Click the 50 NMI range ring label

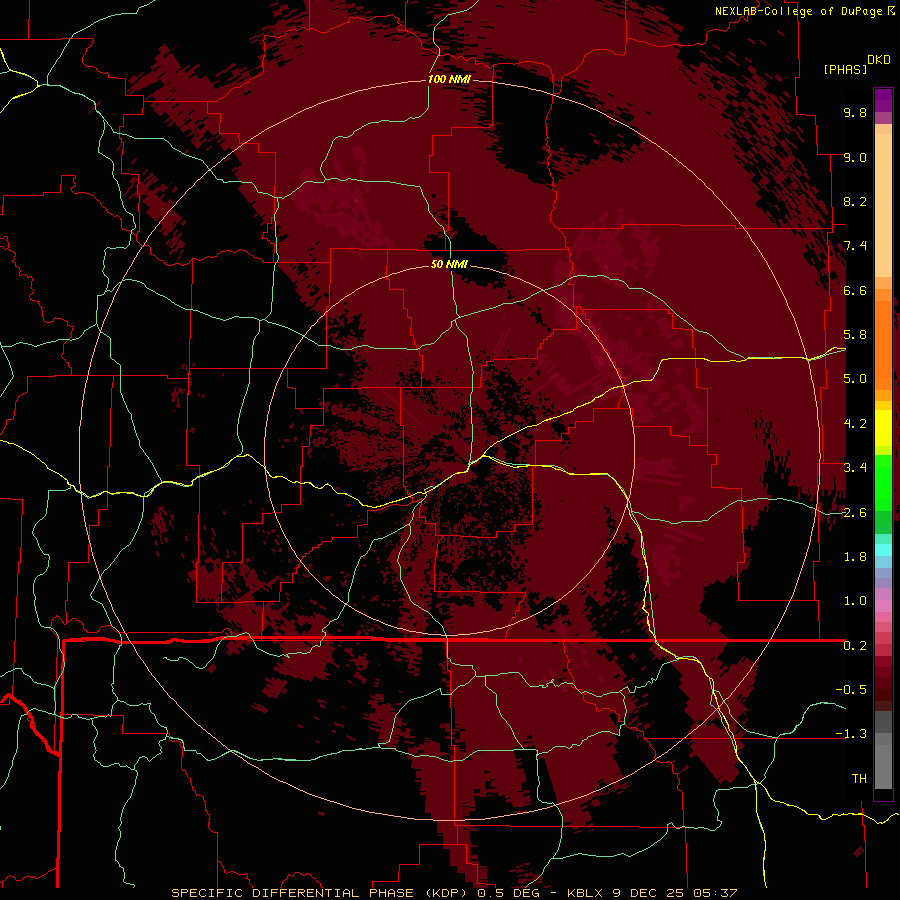449,264
